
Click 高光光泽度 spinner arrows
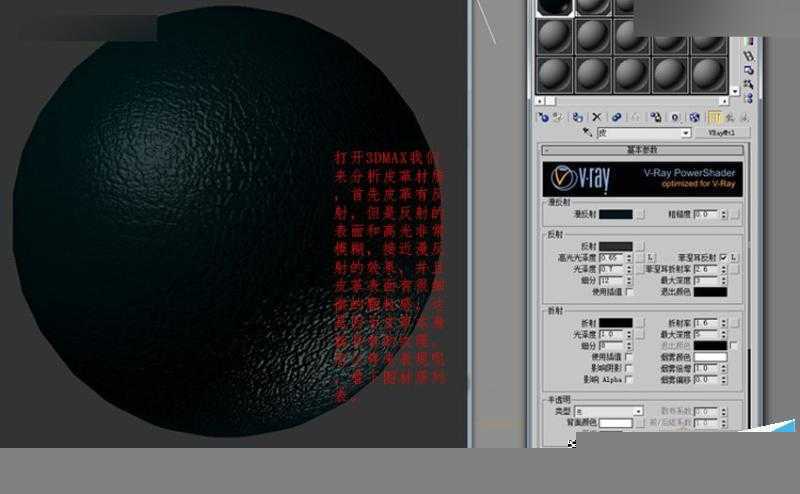click(x=629, y=258)
